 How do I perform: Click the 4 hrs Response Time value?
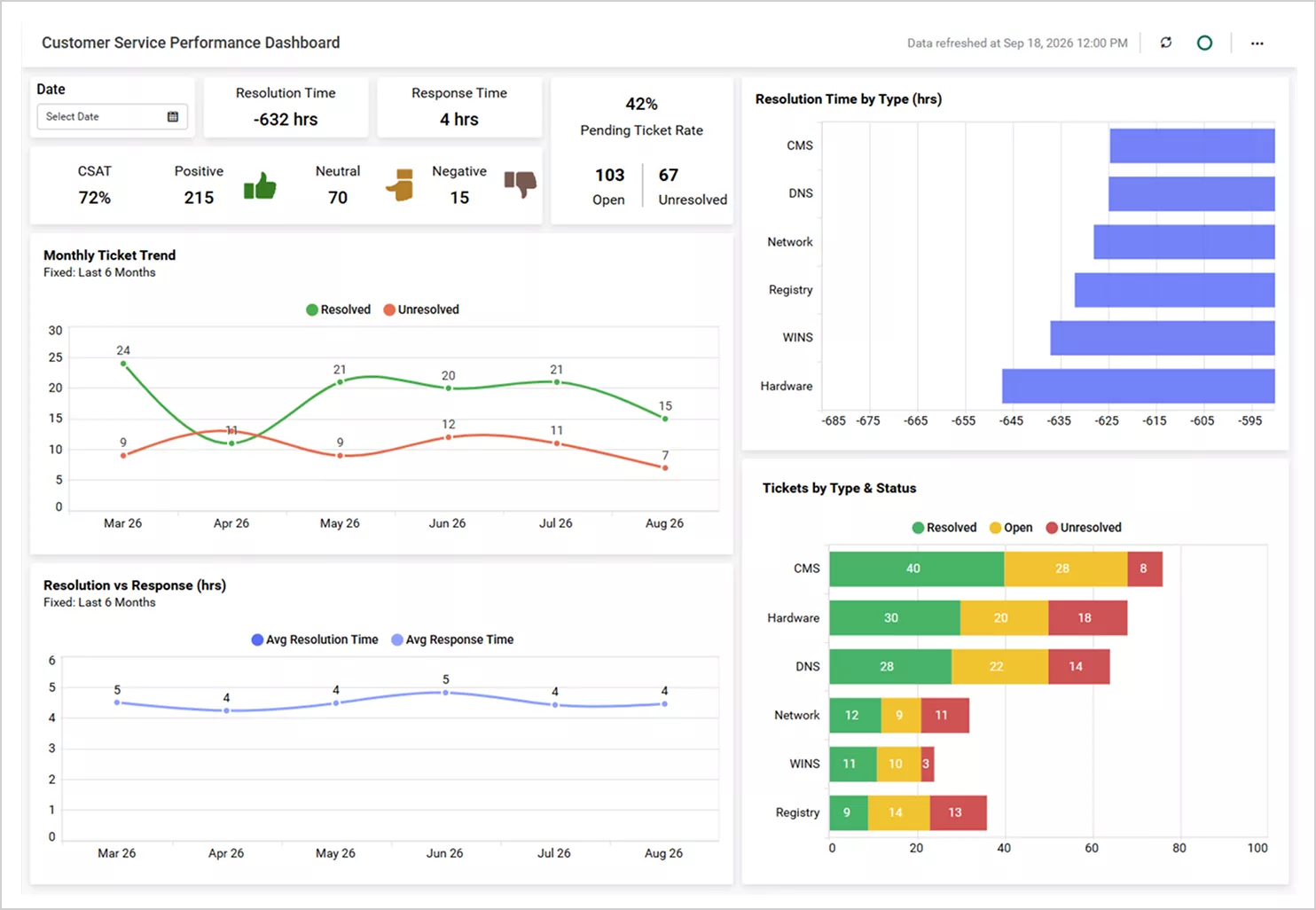(x=459, y=119)
